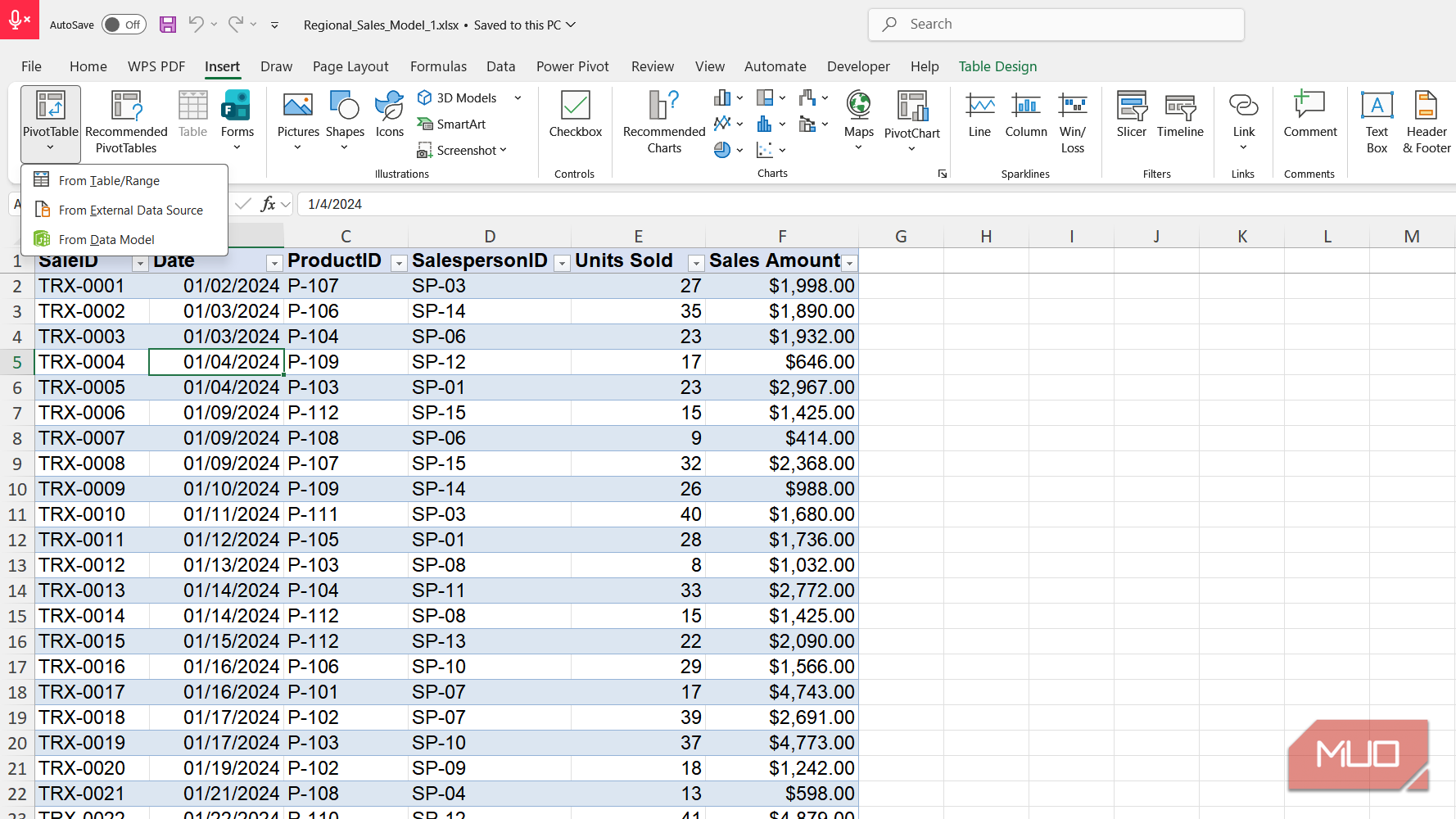Select cell P-111
The width and height of the screenshot is (1456, 819).
(346, 514)
